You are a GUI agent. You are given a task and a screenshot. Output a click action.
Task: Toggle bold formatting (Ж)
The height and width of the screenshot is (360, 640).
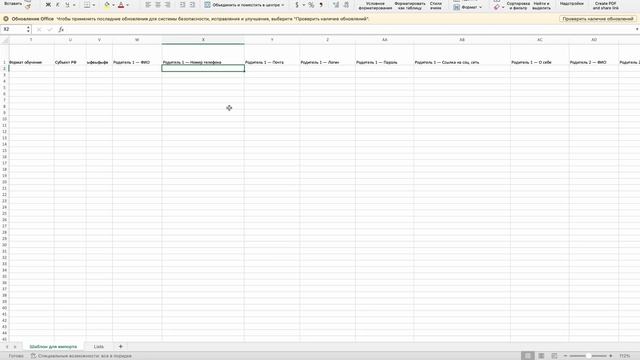pyautogui.click(x=48, y=5)
